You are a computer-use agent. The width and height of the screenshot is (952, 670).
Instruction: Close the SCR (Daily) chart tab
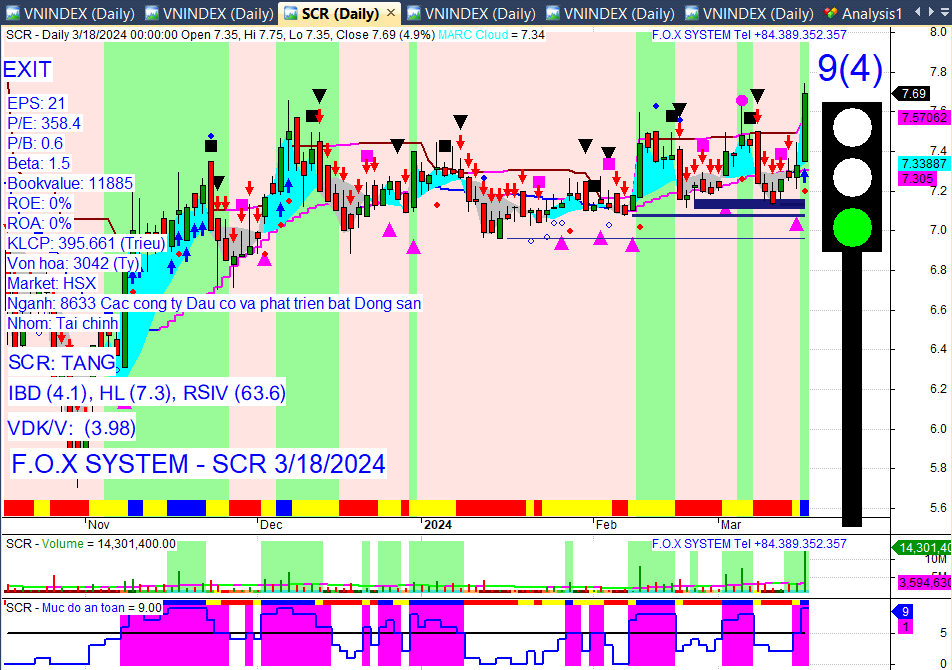[391, 12]
